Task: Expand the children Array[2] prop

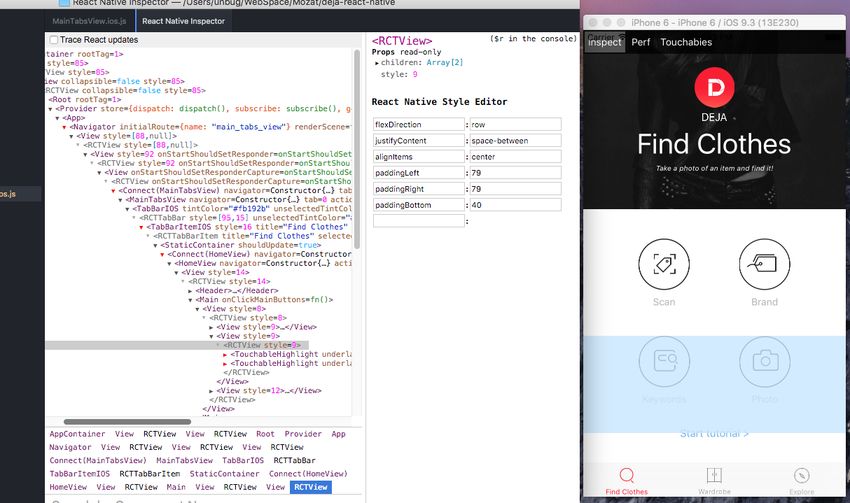Action: [x=377, y=63]
